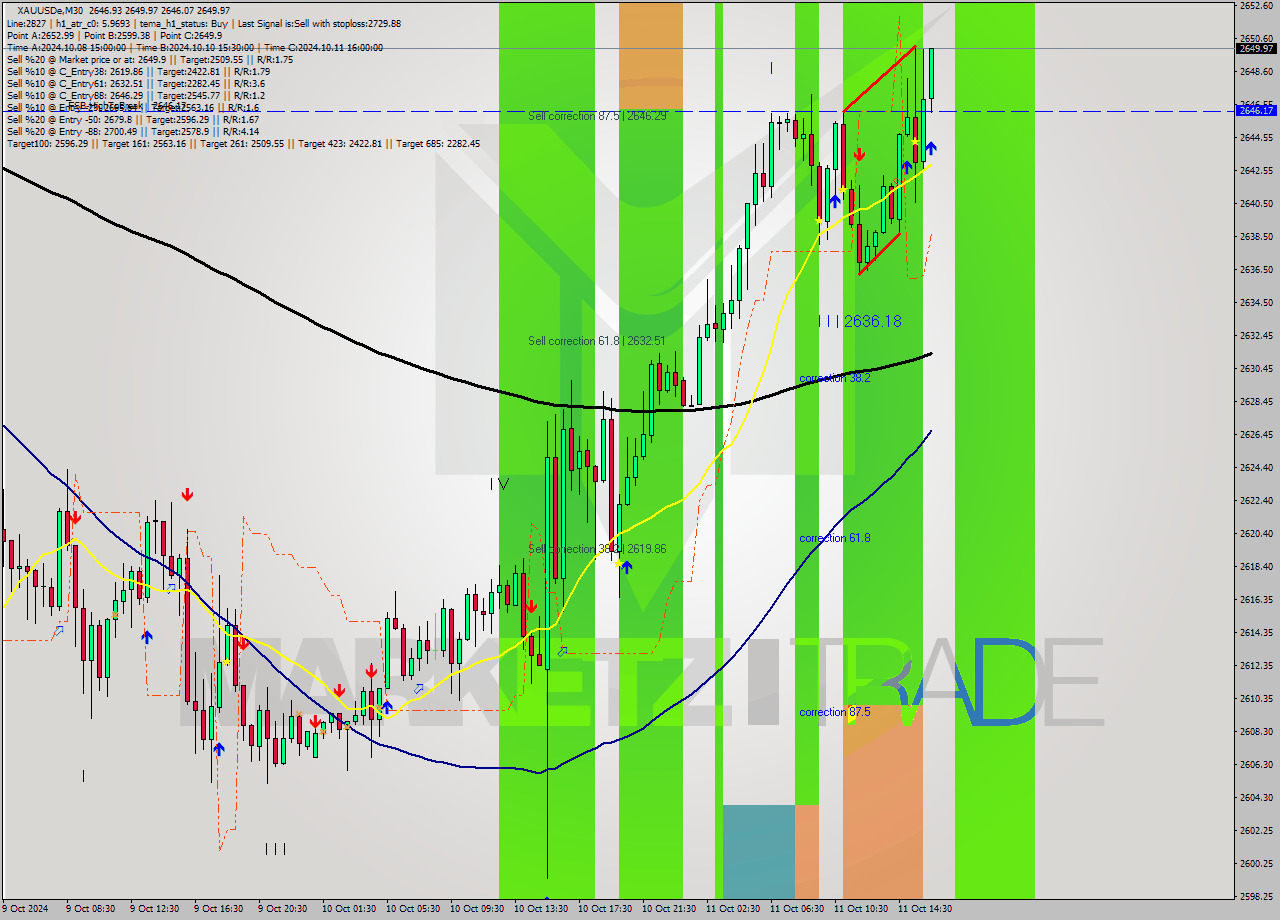Click 'Sell %20 @ Market price or at: 2649.9' line
The height and width of the screenshot is (920, 1280).
150,59
